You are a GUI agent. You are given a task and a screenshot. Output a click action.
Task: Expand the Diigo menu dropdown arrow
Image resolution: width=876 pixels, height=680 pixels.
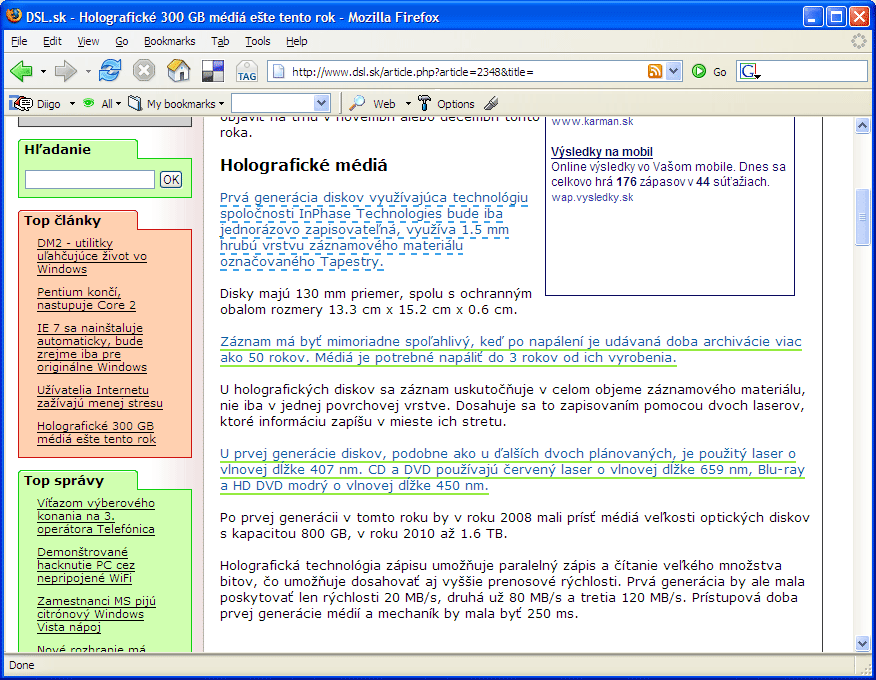pos(72,104)
